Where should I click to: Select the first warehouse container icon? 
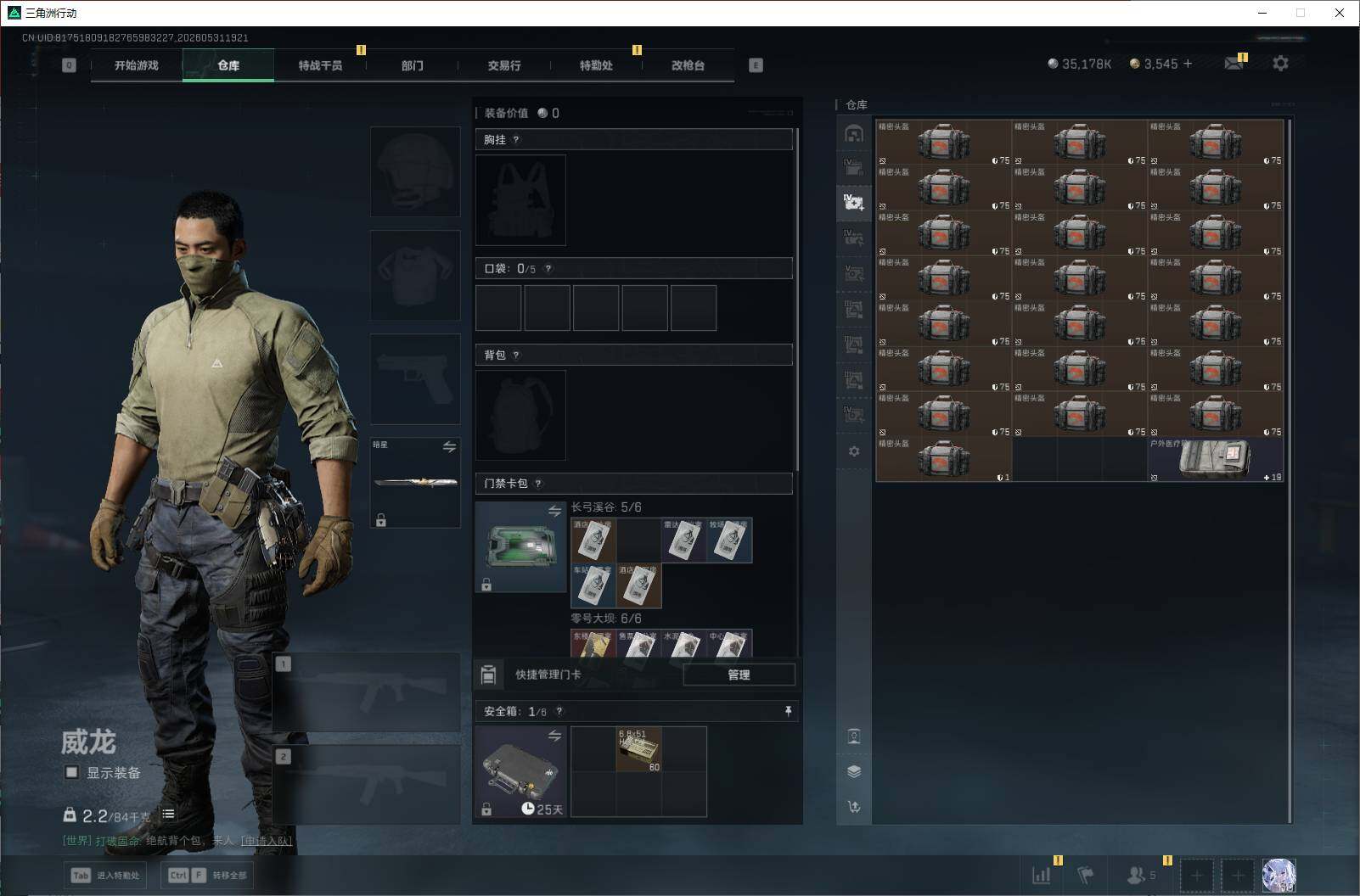coord(854,133)
